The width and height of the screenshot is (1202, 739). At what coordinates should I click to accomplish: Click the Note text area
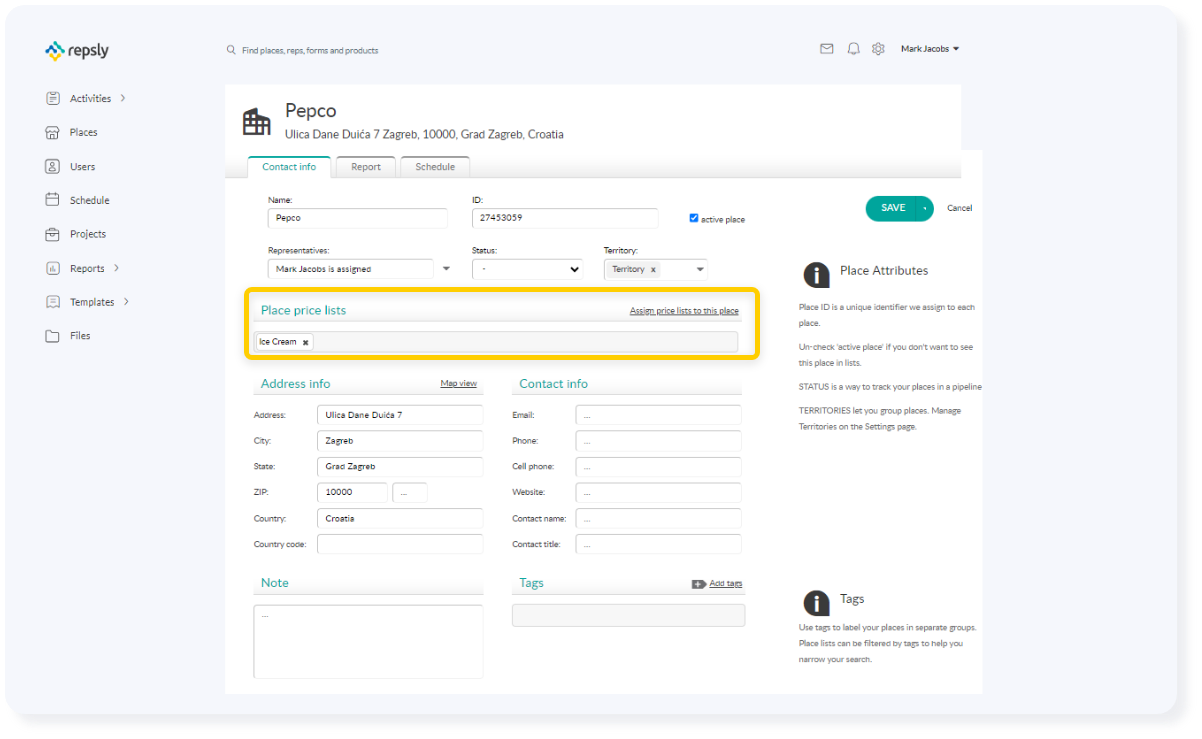[368, 641]
